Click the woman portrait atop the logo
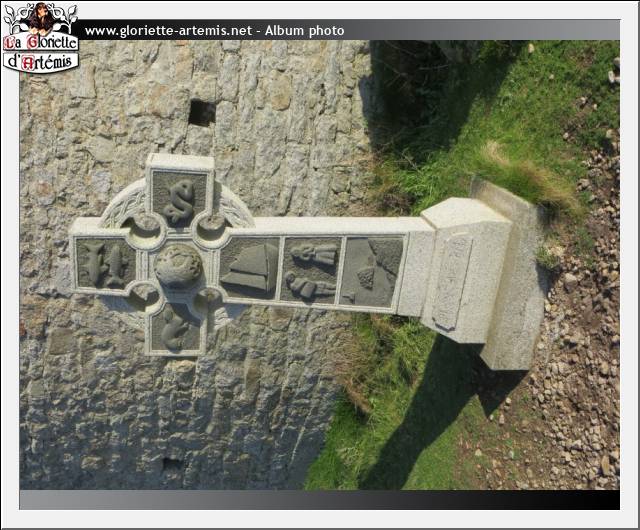 tap(41, 17)
